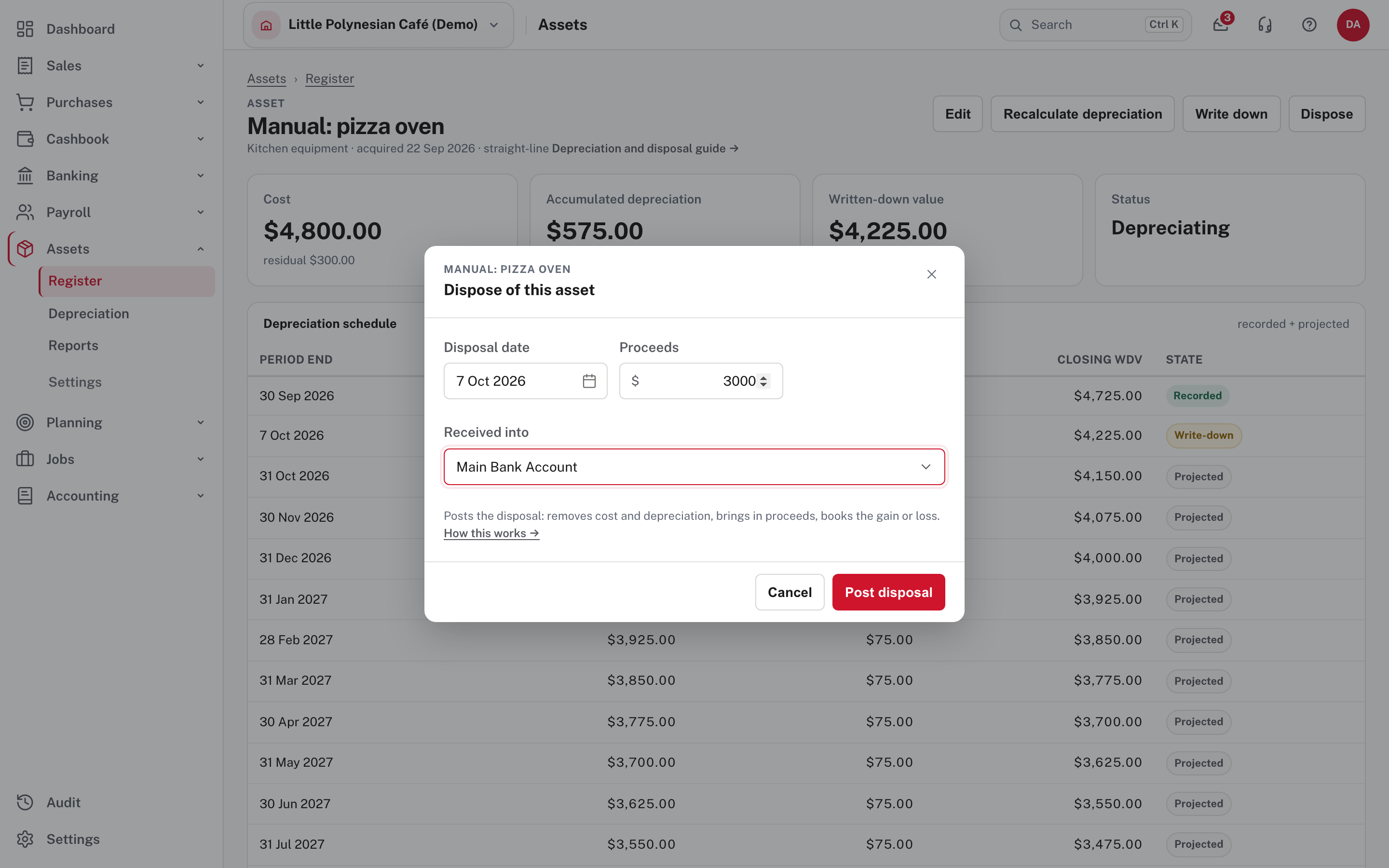Click the Purchases cart icon

tap(25, 102)
